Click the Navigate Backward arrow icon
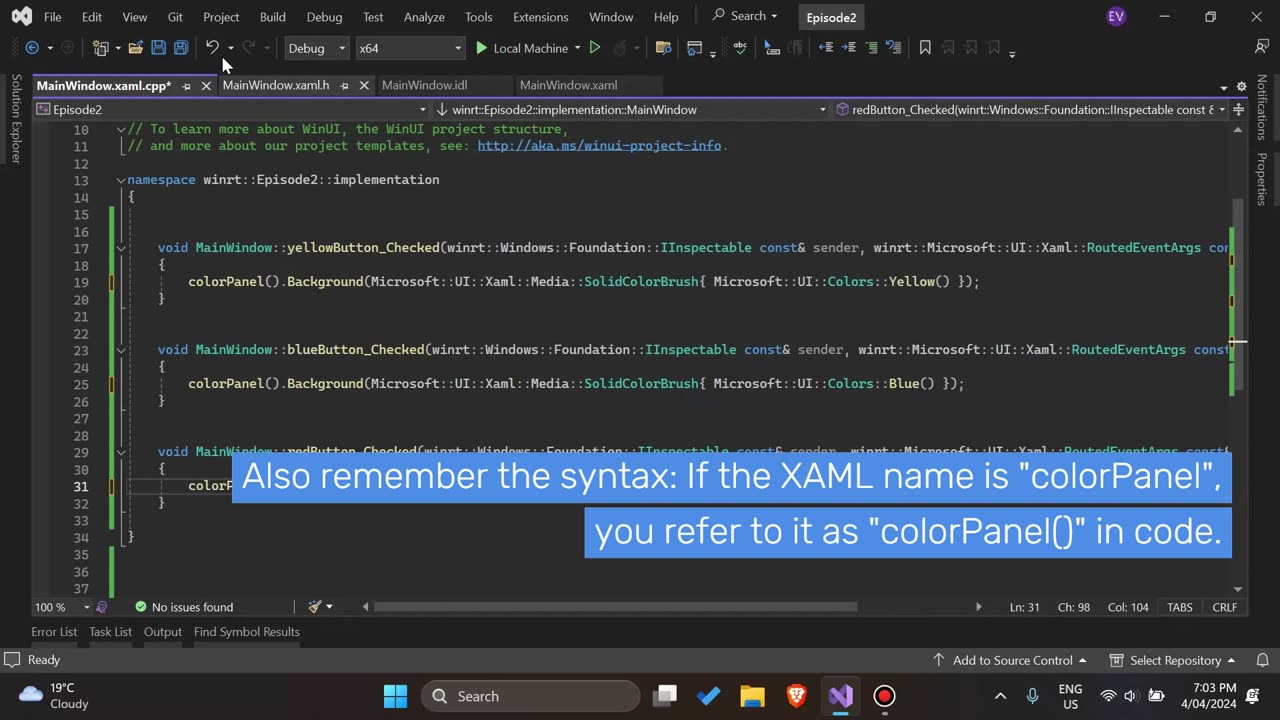The width and height of the screenshot is (1280, 720). pyautogui.click(x=32, y=48)
